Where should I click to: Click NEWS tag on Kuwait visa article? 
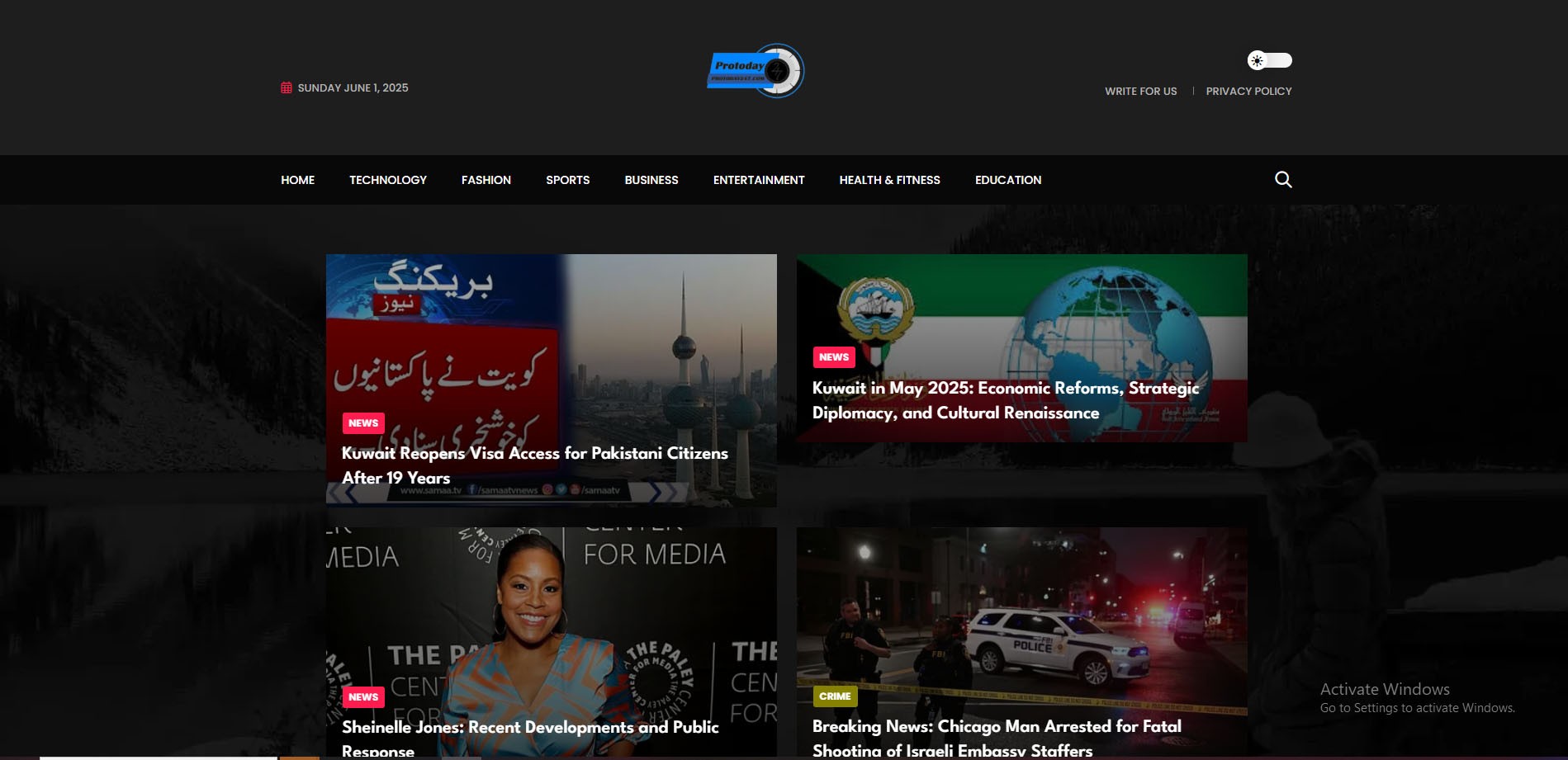click(x=363, y=423)
